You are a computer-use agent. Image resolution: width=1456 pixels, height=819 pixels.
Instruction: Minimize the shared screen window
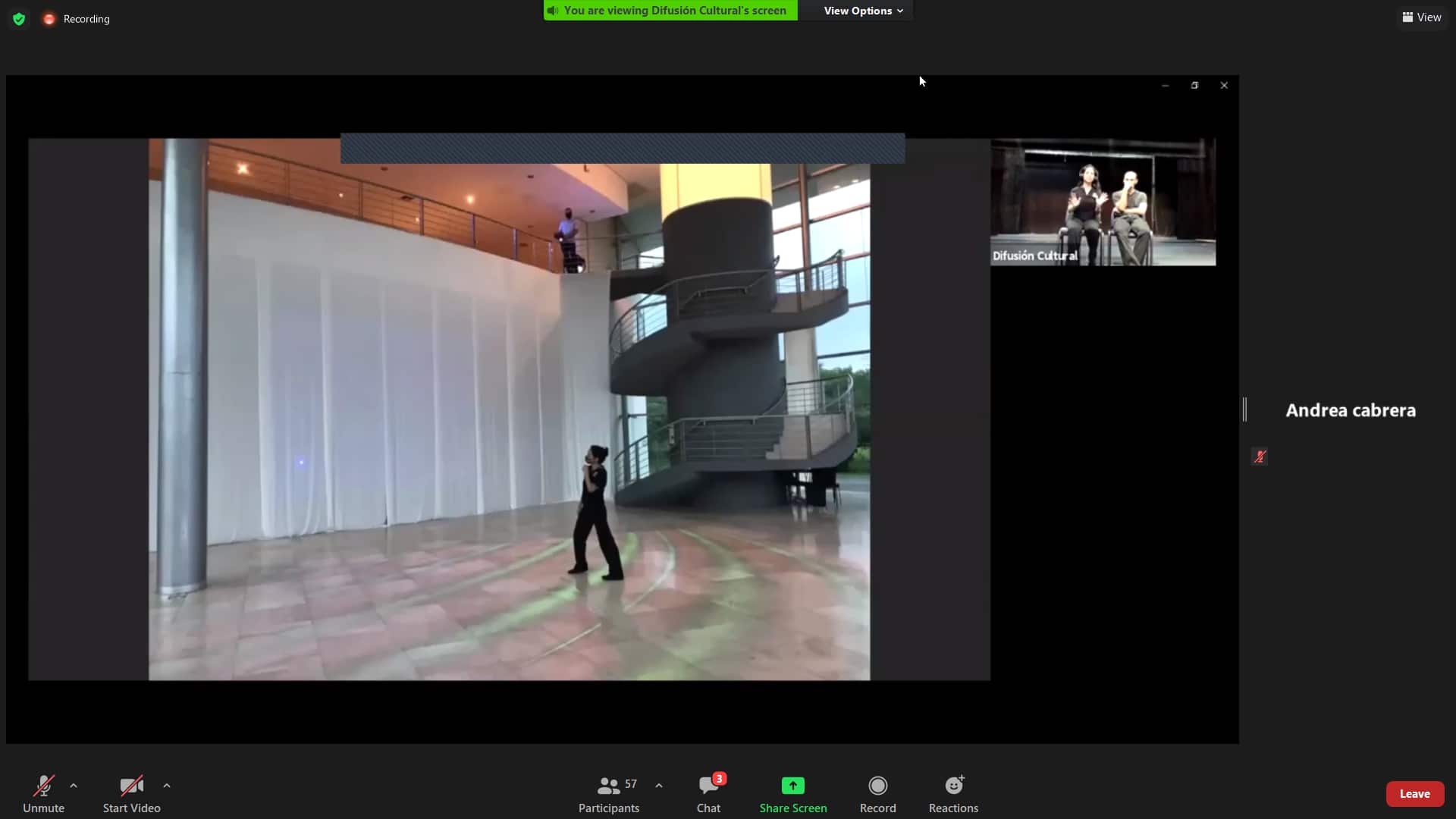[1166, 86]
